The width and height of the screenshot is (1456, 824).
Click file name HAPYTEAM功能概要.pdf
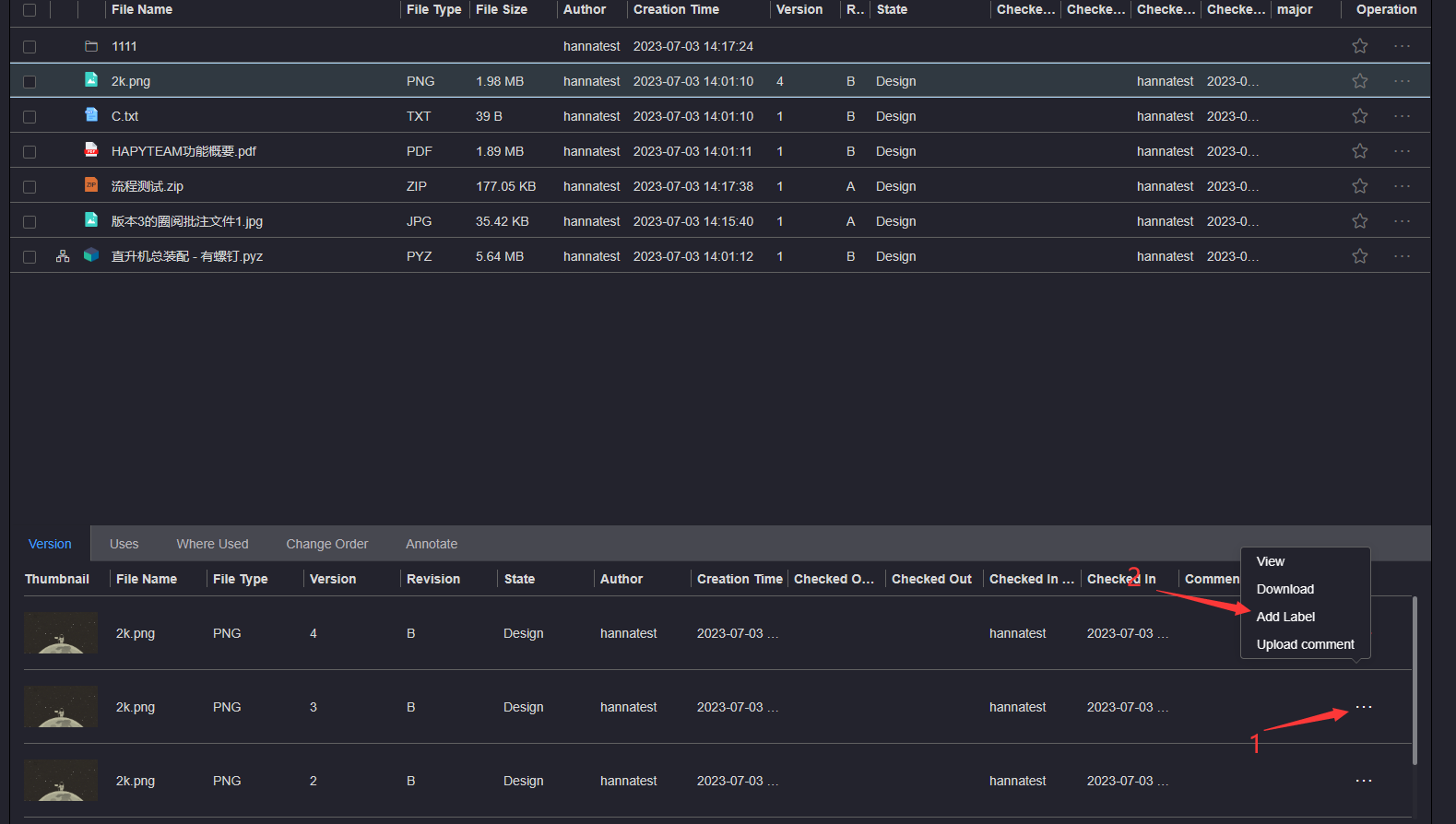(183, 151)
